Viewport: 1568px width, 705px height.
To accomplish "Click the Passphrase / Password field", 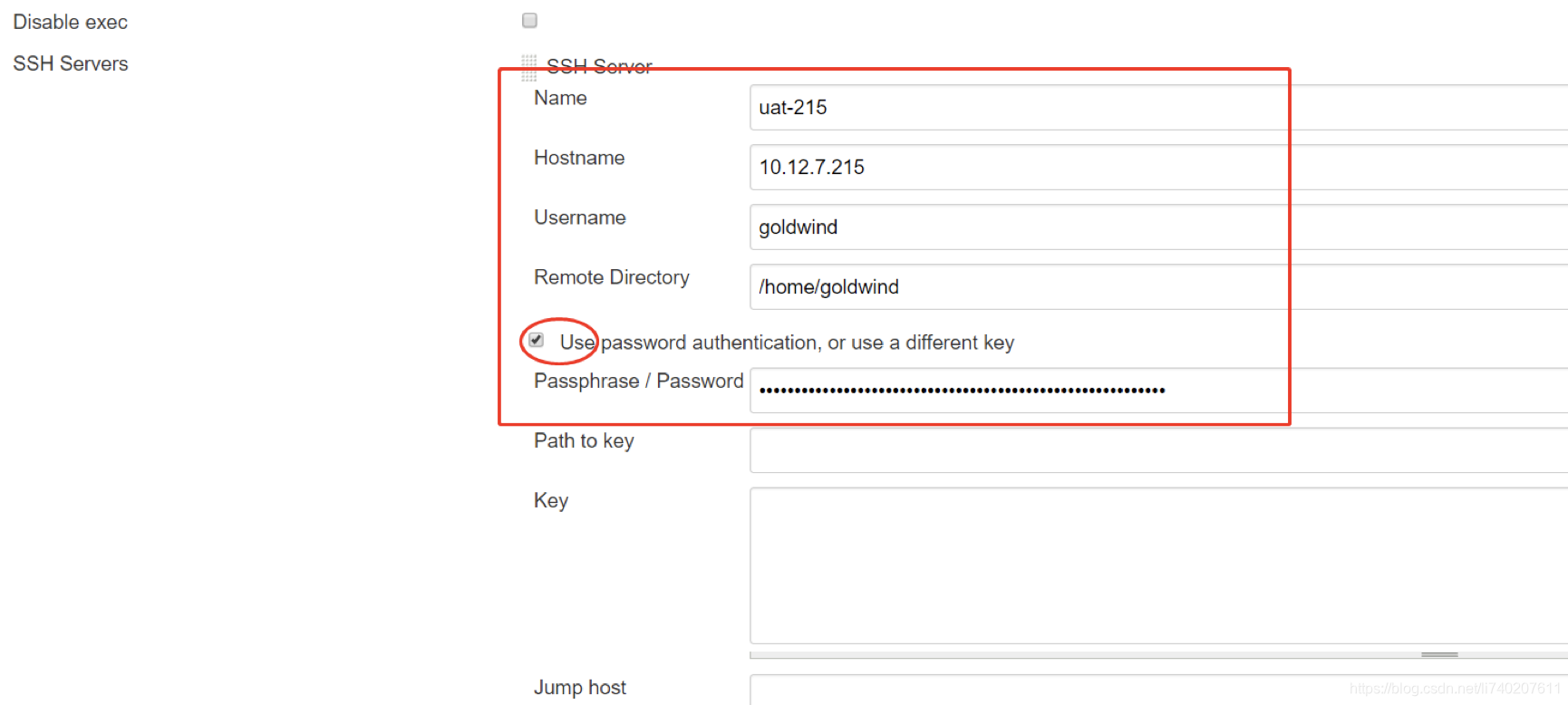I will 1158,391.
